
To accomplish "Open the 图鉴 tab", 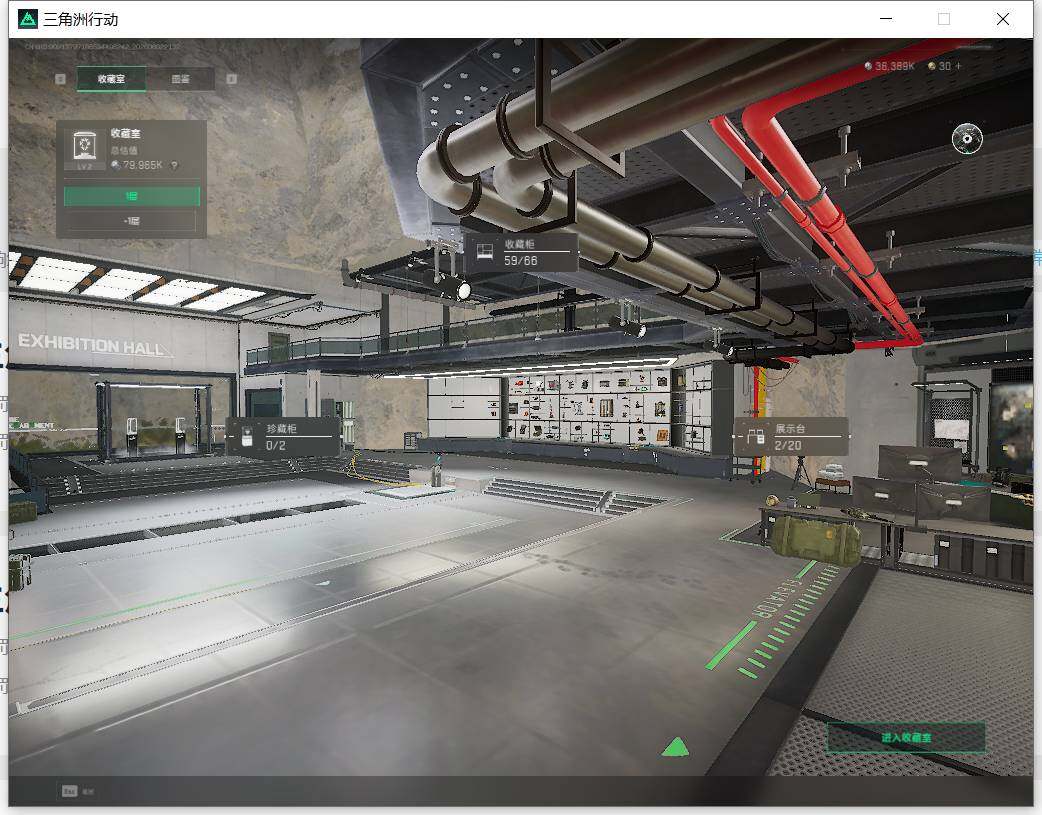I will click(x=180, y=78).
